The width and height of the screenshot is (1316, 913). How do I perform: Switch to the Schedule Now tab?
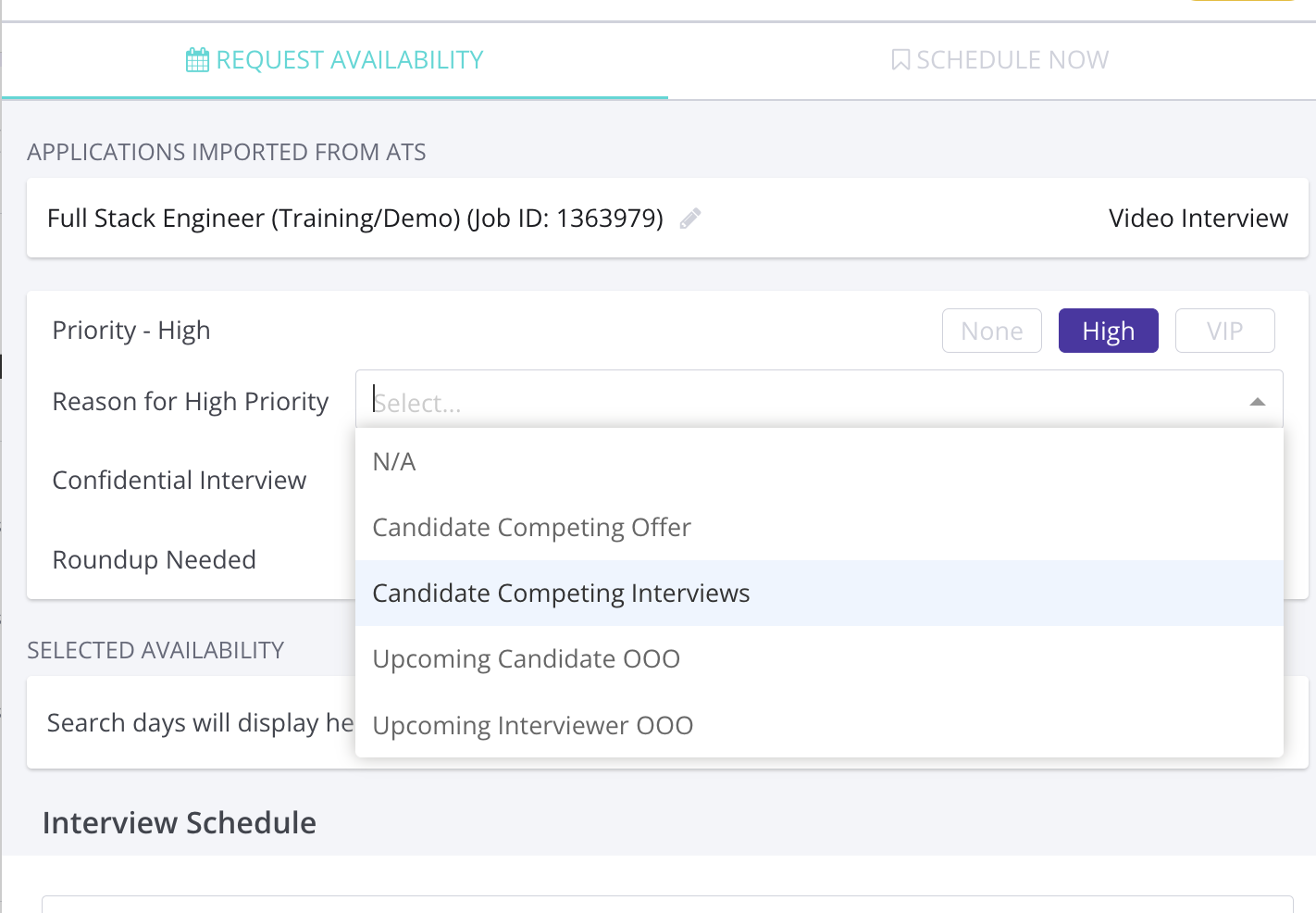pyautogui.click(x=1012, y=60)
